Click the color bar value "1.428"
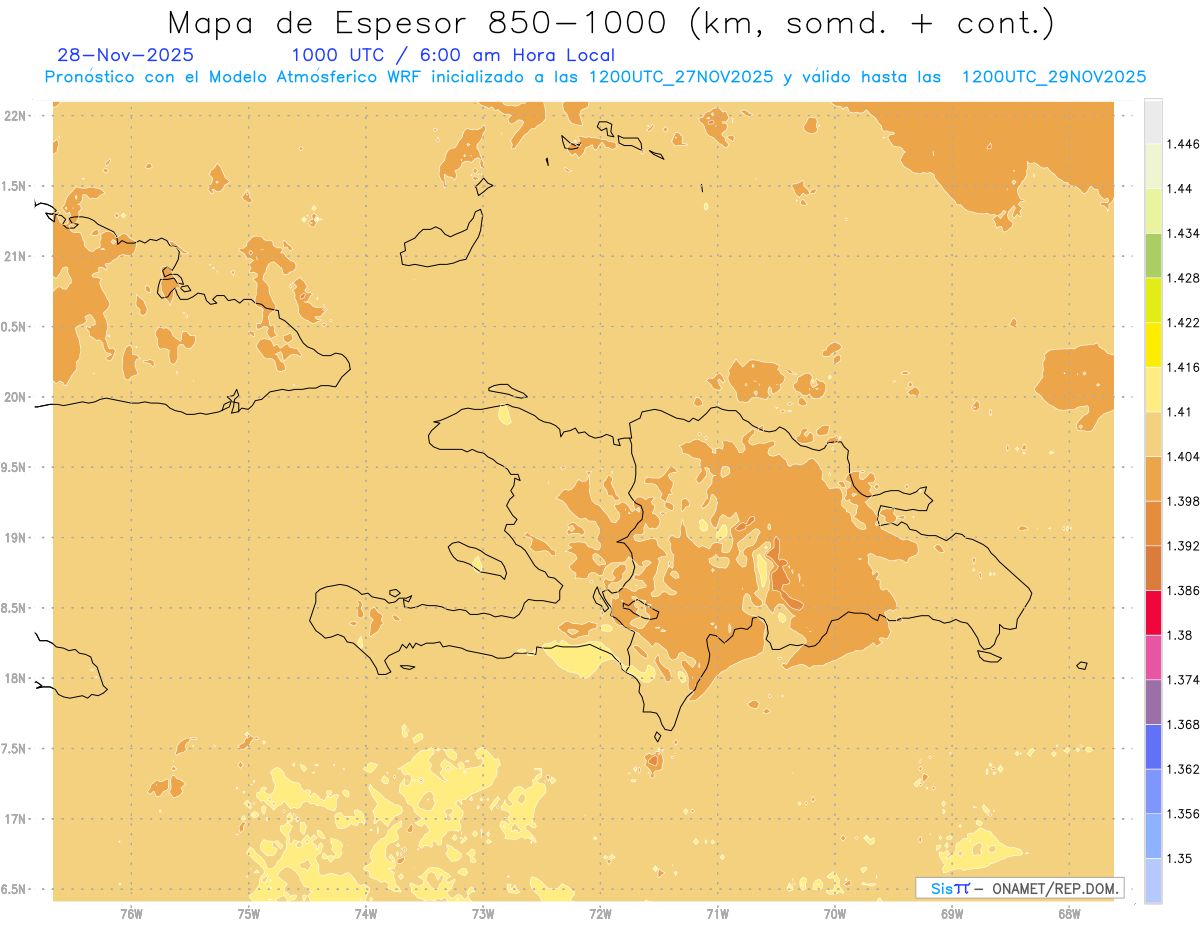Image resolution: width=1200 pixels, height=927 pixels. [x=1184, y=278]
